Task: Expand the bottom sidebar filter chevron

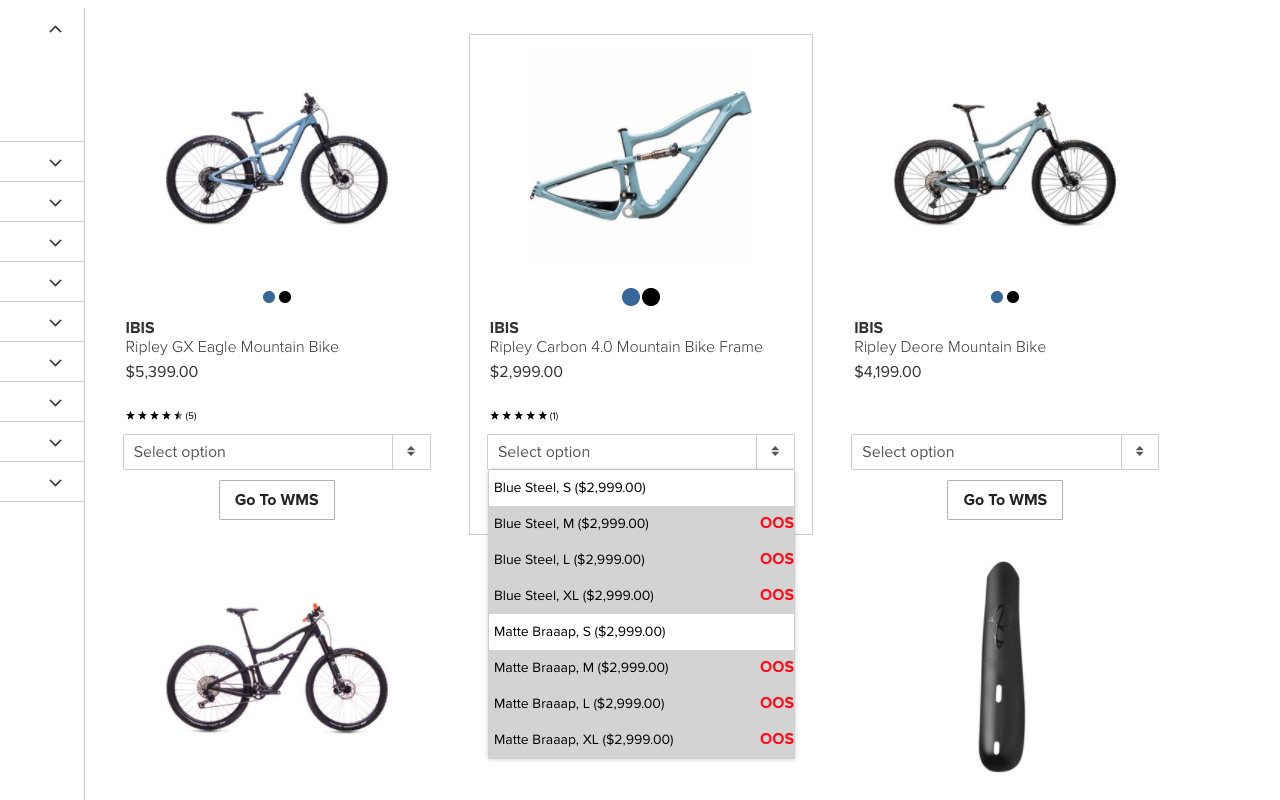Action: click(x=55, y=482)
